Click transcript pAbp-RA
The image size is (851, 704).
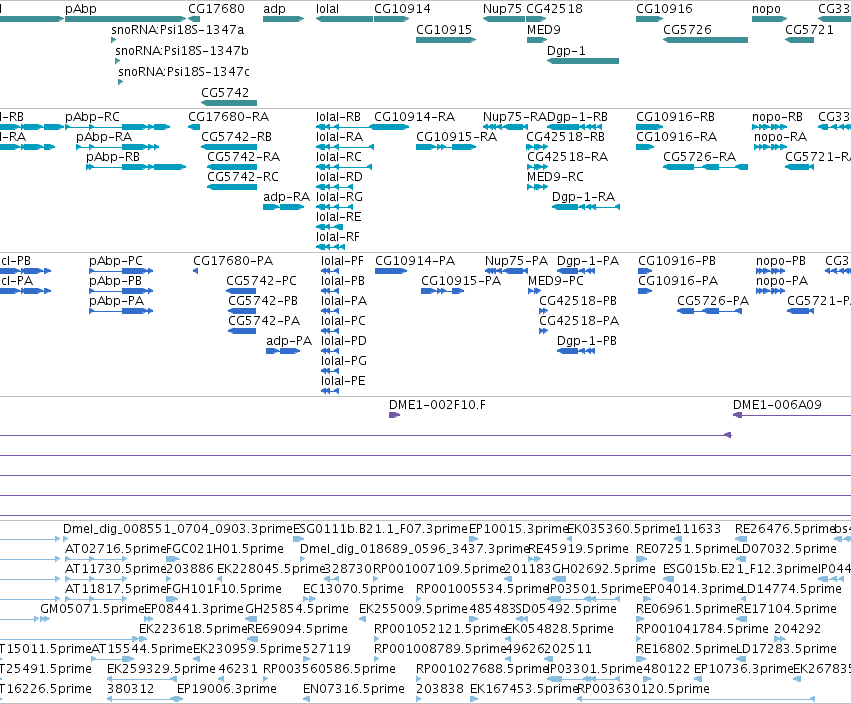tap(104, 137)
